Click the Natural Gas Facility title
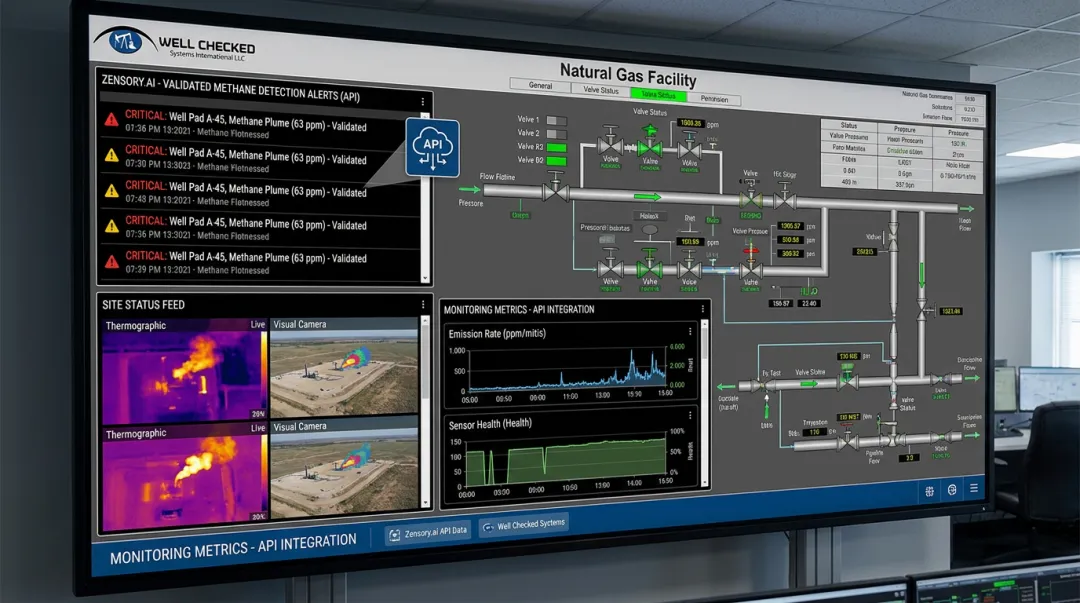Screen dimensions: 1080x603 point(627,74)
